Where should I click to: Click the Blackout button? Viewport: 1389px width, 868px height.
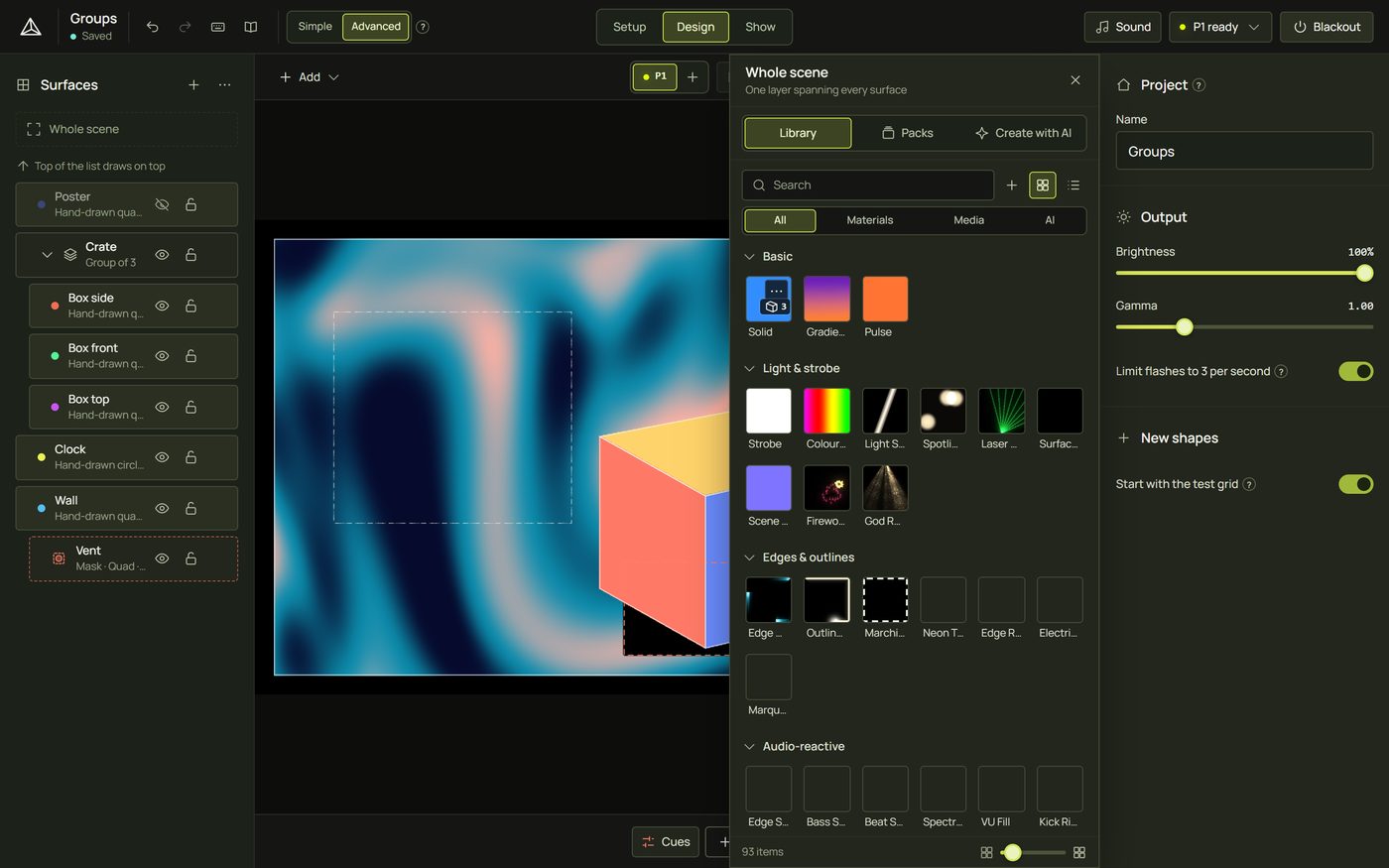click(1326, 27)
